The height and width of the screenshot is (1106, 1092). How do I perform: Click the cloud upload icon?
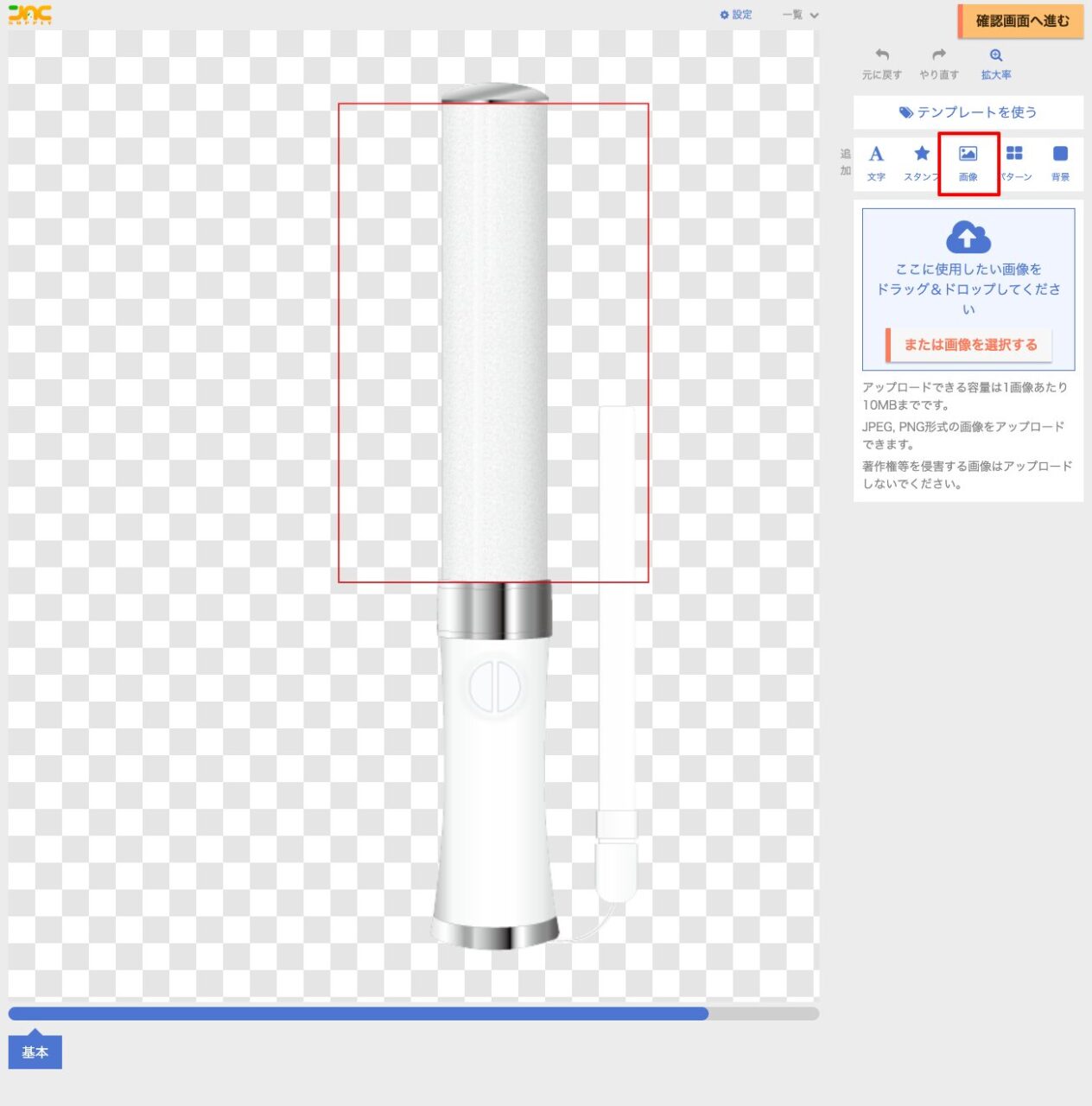point(968,237)
